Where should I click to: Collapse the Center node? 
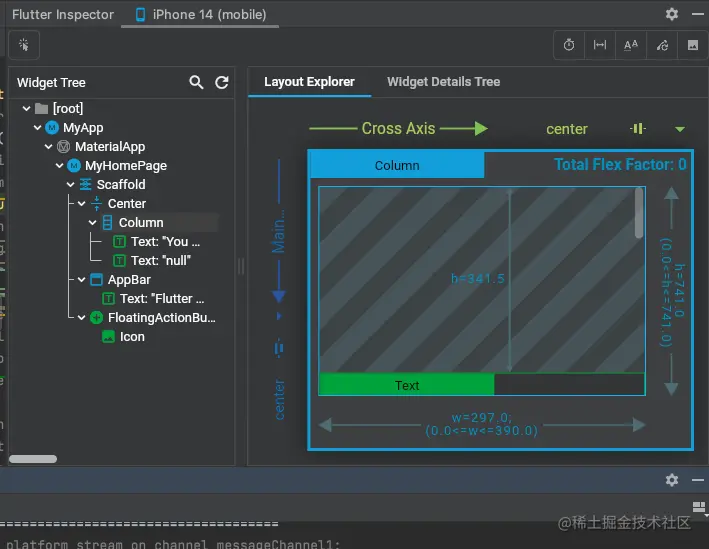tap(81, 204)
